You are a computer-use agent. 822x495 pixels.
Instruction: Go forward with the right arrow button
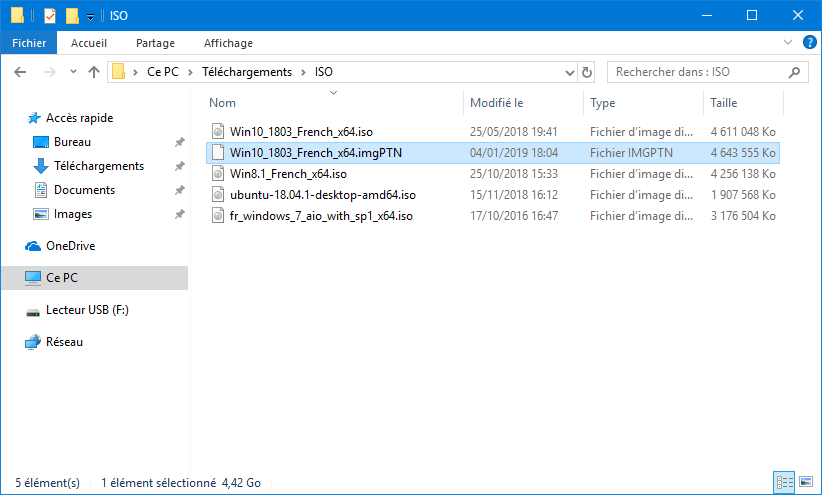tap(50, 72)
